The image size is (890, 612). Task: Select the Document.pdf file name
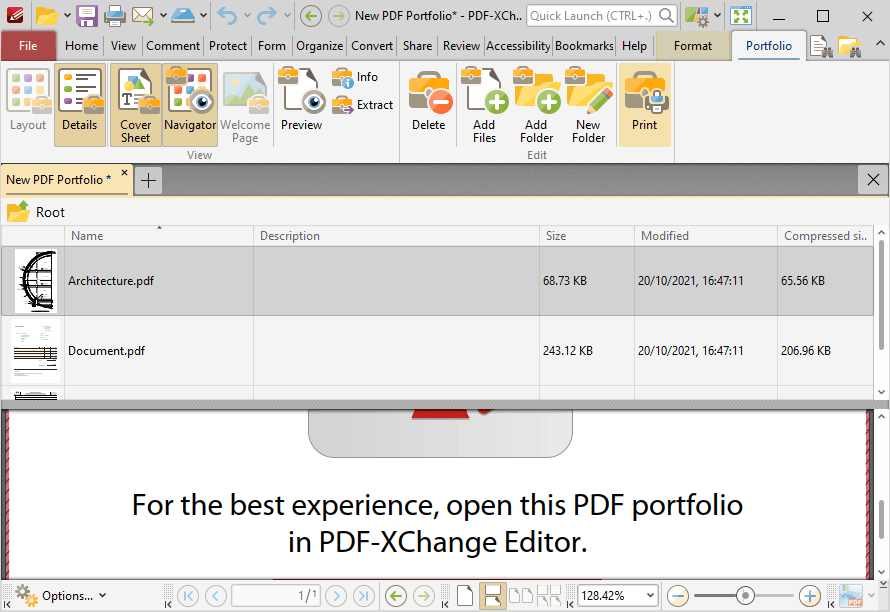(x=106, y=351)
